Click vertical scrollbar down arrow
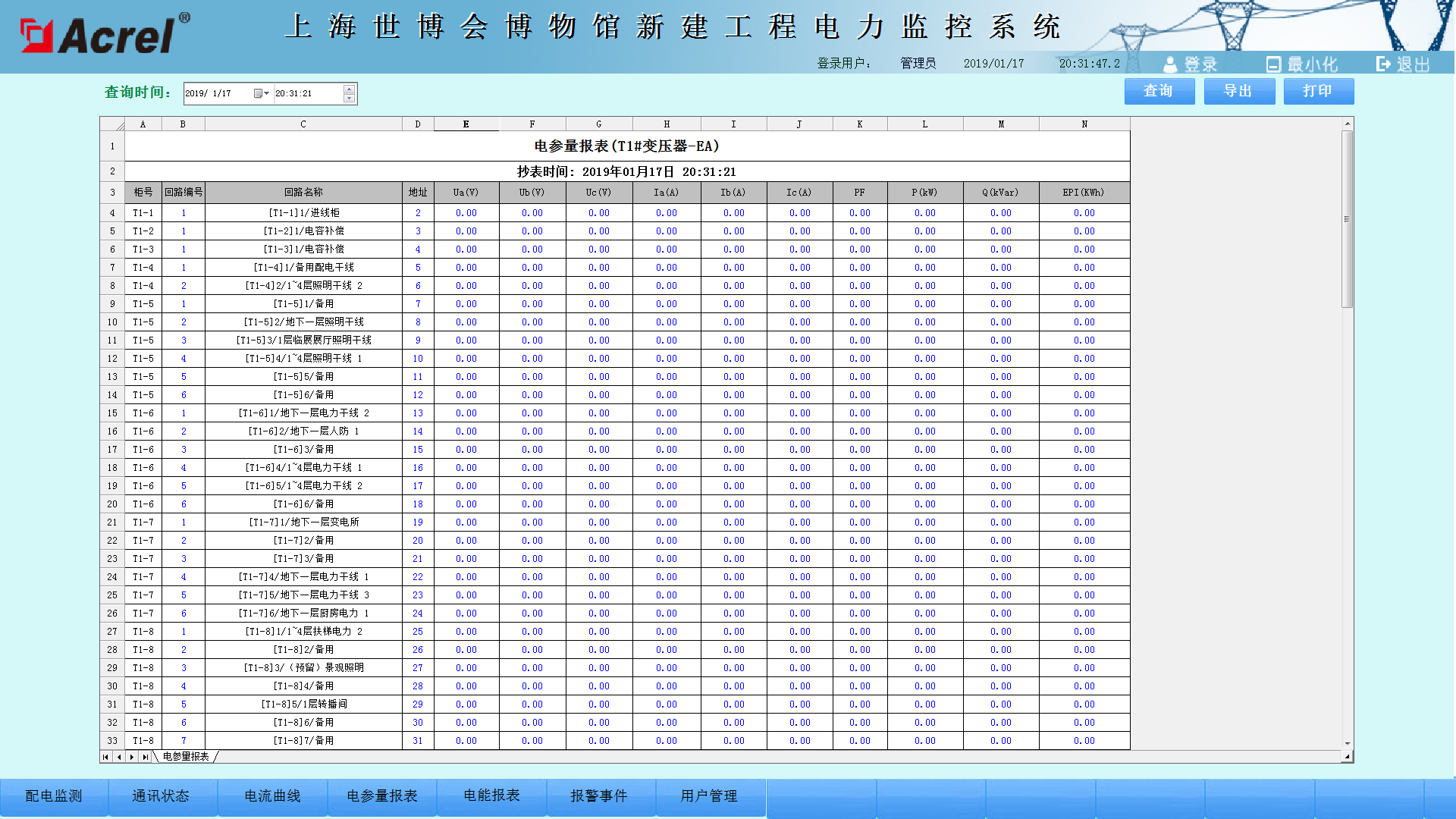 1348,744
